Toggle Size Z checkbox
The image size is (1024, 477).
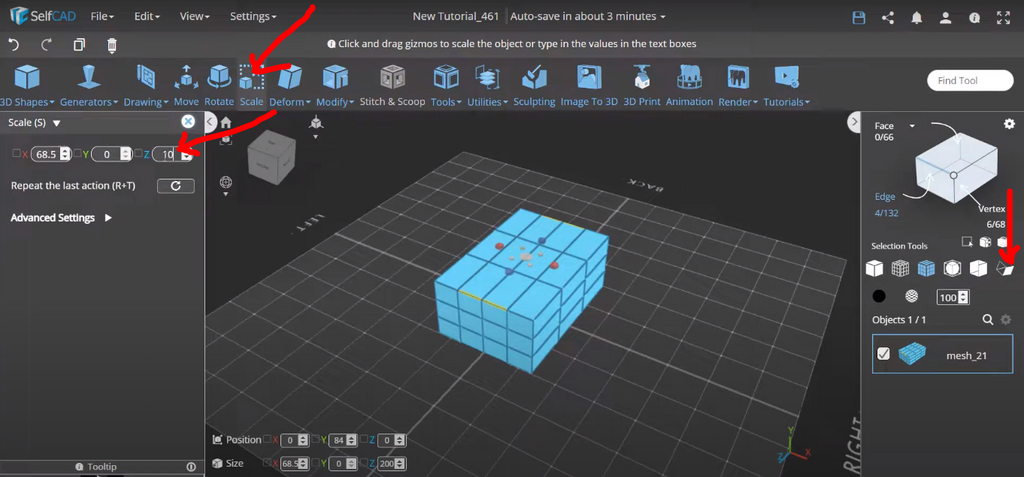(x=364, y=463)
